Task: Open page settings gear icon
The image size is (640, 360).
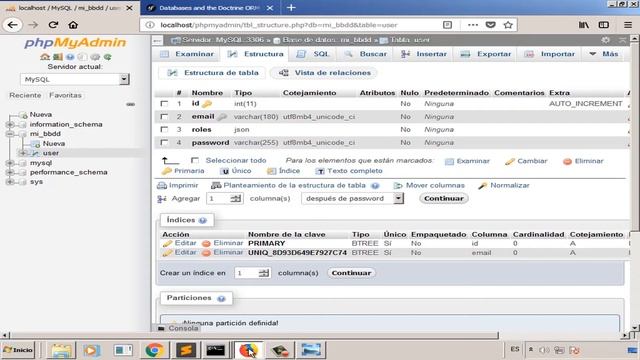Action: [605, 40]
